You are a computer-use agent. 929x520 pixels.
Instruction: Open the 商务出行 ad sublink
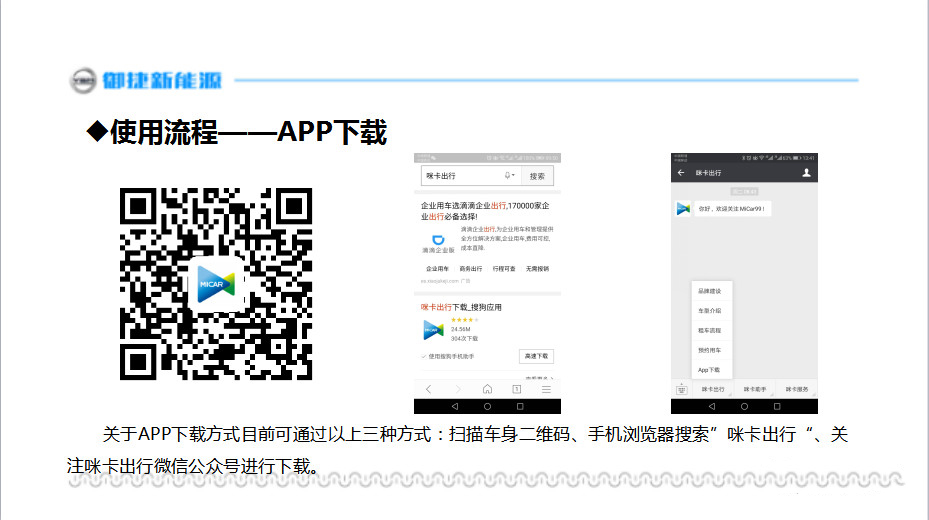[x=471, y=269]
